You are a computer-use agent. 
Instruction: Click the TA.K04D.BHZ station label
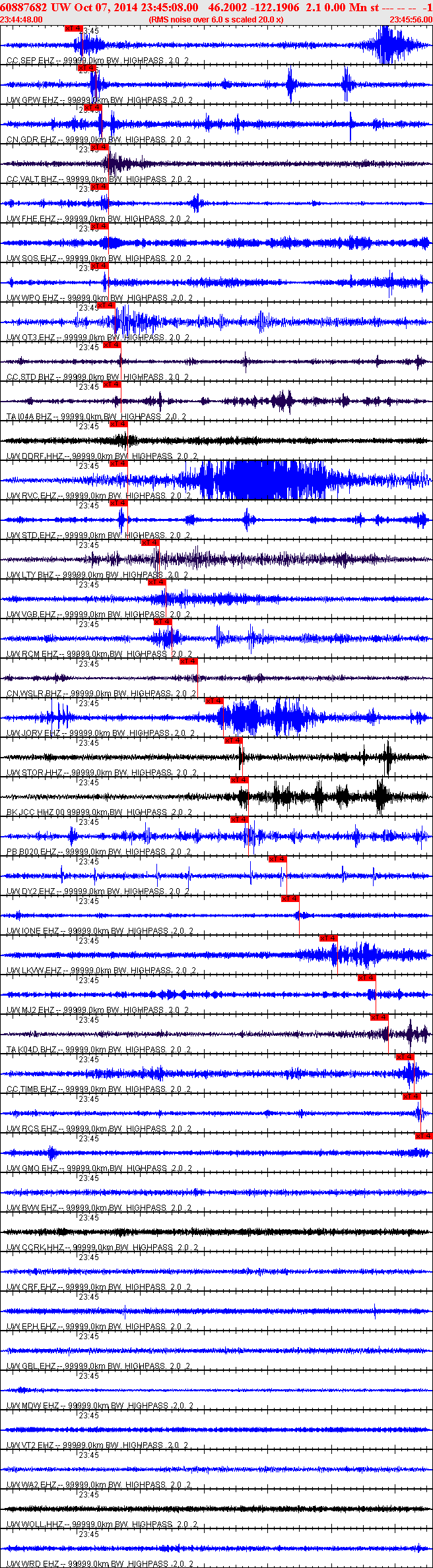(x=100, y=1050)
